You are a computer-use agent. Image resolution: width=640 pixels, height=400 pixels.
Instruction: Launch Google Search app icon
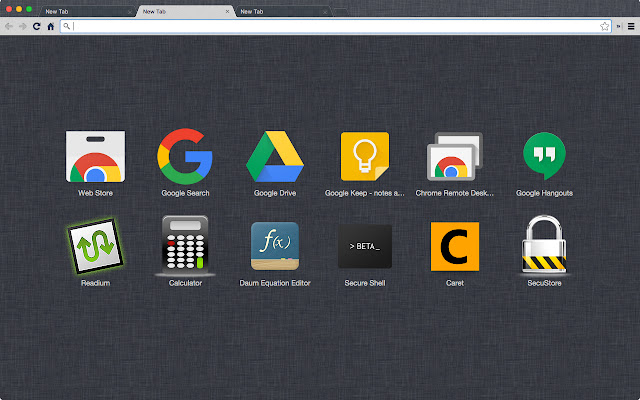click(x=185, y=156)
